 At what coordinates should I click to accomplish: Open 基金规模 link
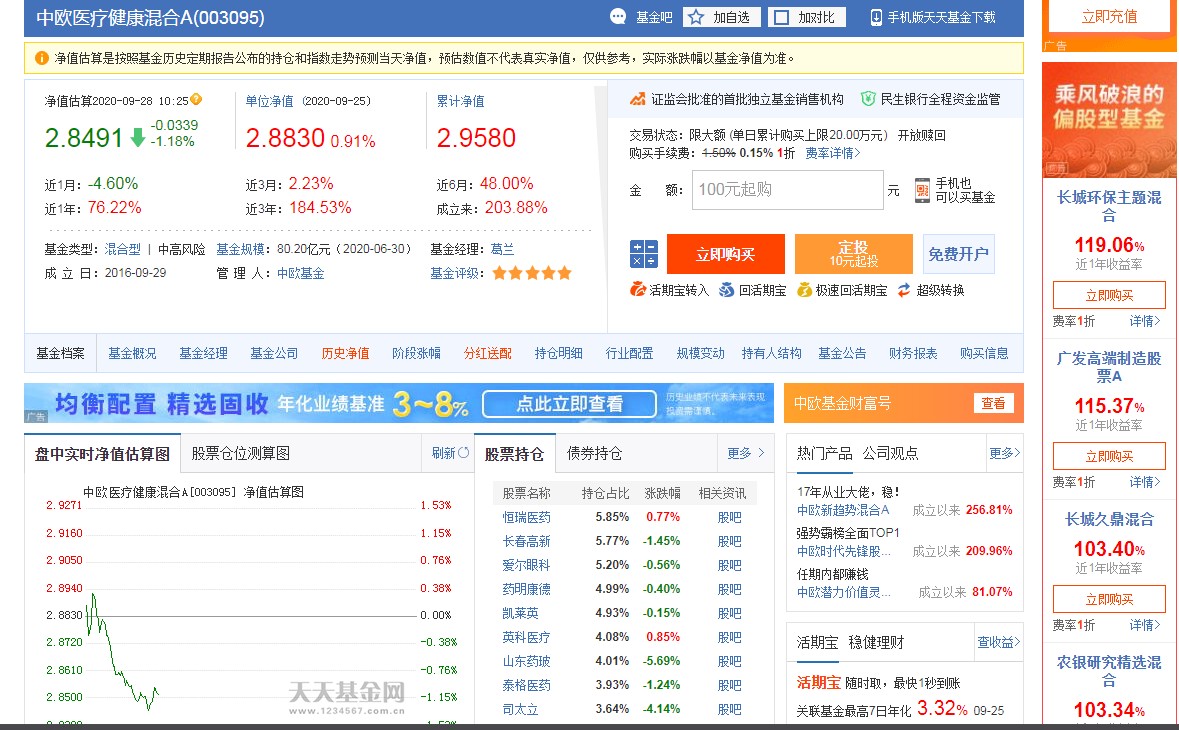point(241,249)
